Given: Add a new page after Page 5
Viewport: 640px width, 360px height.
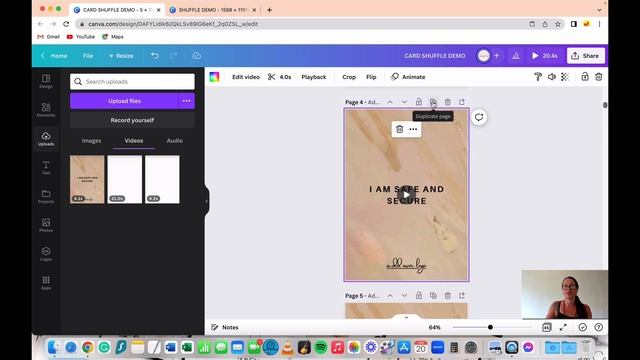Looking at the screenshot, I should tap(462, 296).
